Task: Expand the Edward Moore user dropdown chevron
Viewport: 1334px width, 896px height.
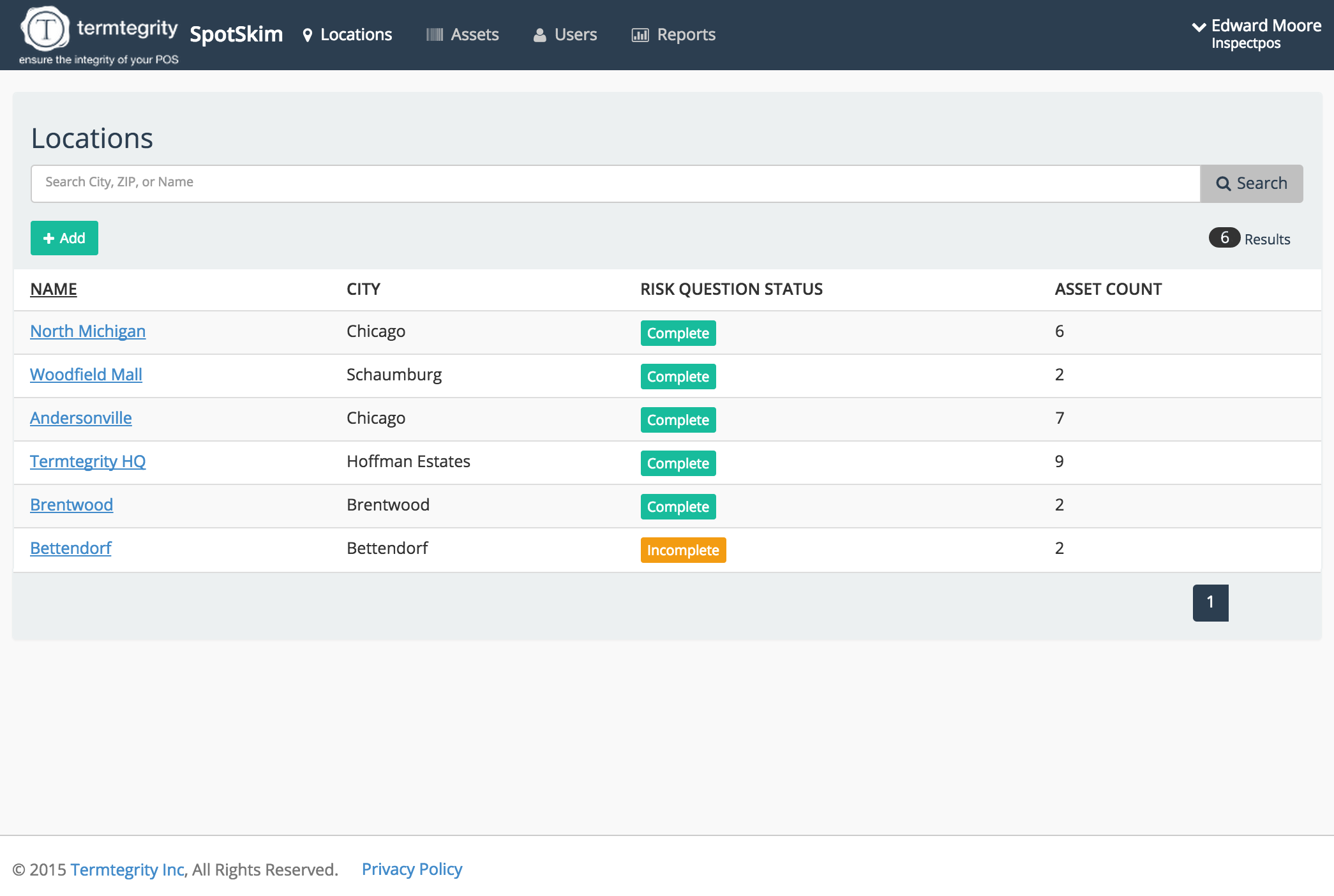Action: click(x=1199, y=26)
